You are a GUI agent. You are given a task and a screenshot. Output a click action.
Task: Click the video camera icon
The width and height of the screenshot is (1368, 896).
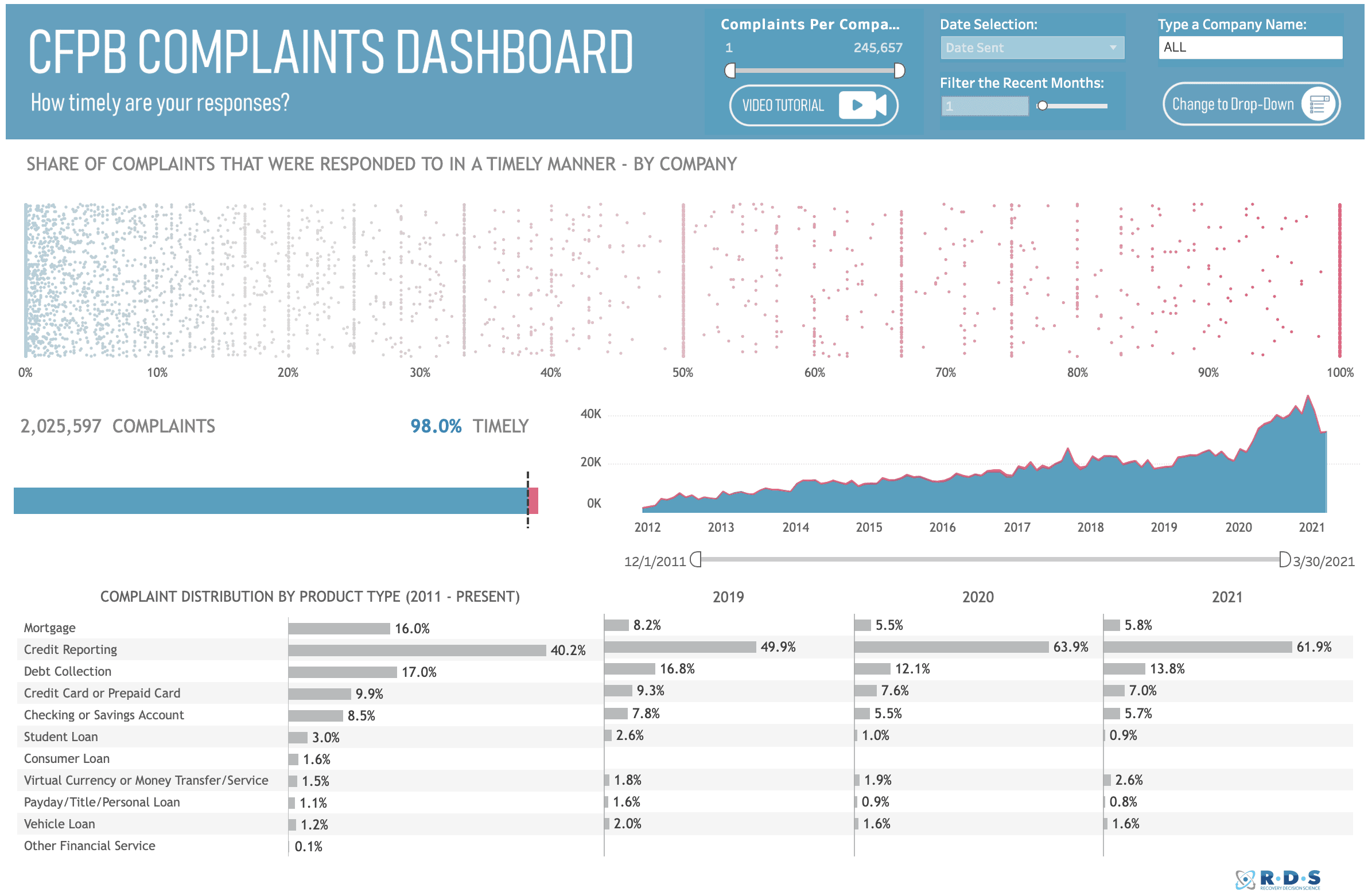tap(862, 105)
